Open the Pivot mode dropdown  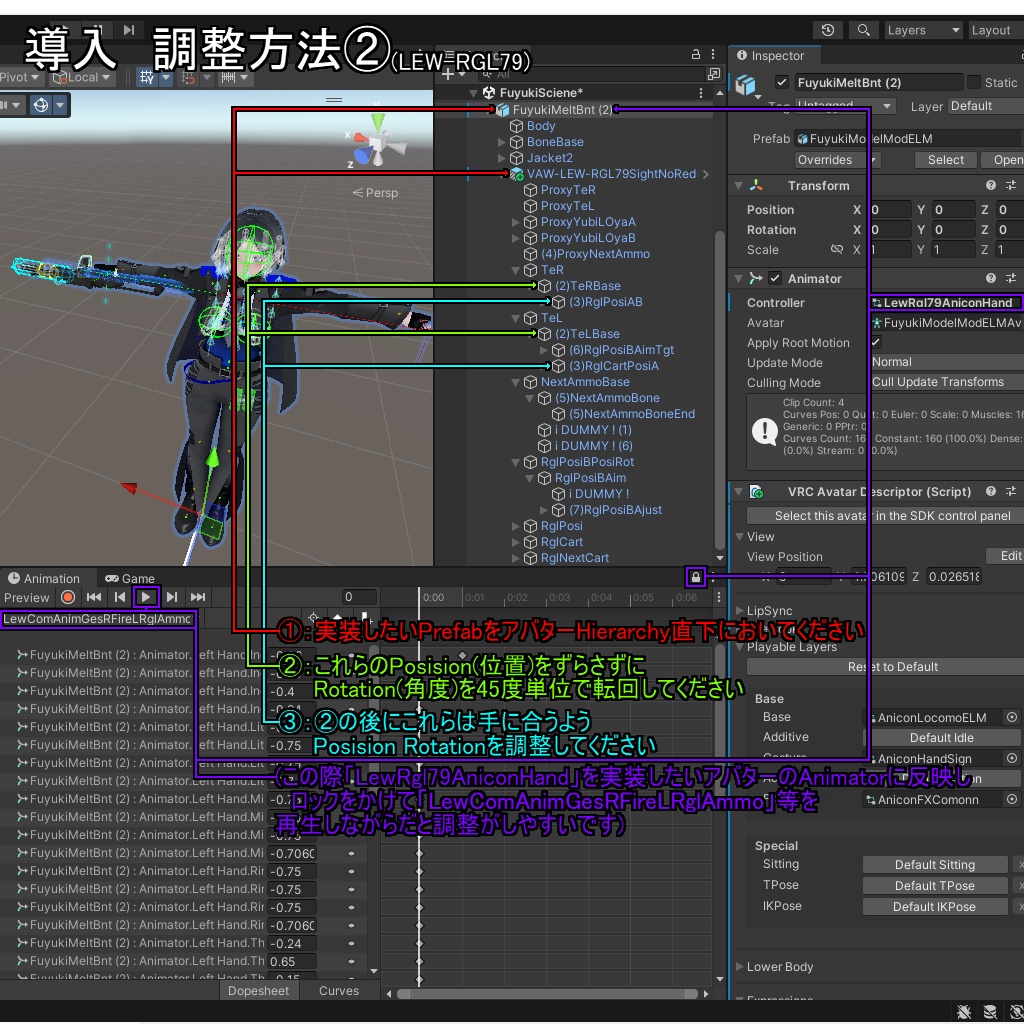tap(22, 78)
